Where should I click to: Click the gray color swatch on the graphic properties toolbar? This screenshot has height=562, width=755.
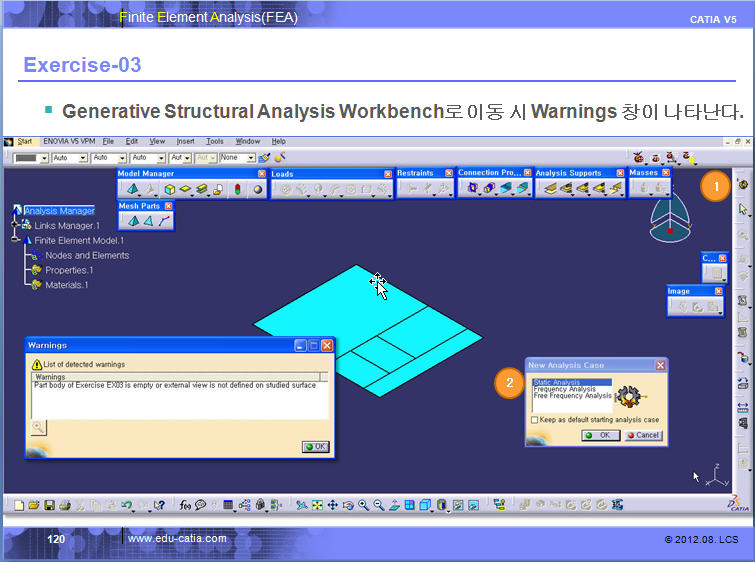pos(26,158)
